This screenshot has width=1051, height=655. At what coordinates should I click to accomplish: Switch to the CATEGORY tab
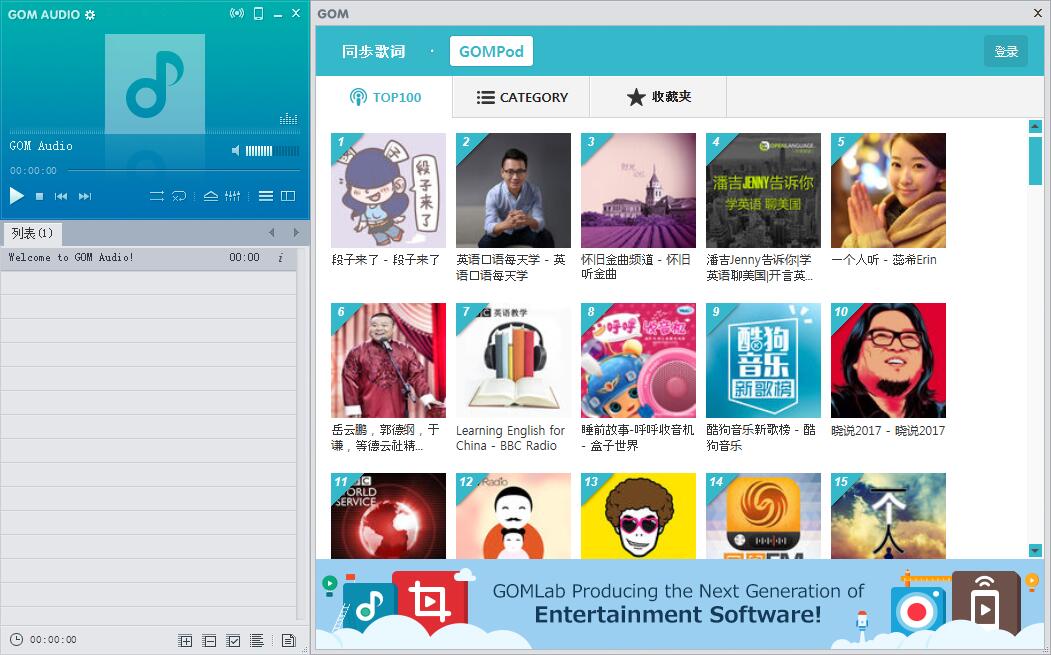pyautogui.click(x=521, y=97)
